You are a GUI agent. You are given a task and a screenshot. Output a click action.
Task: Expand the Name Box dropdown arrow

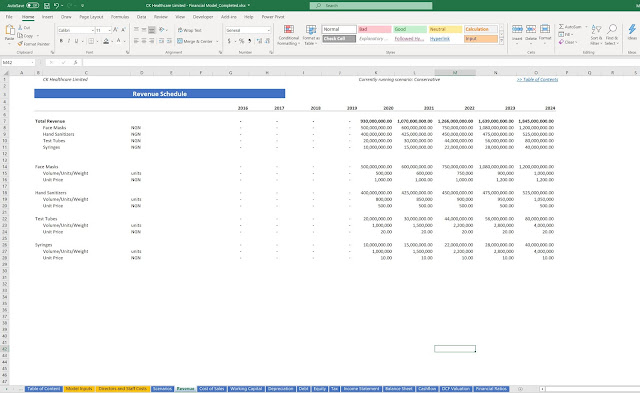point(32,62)
